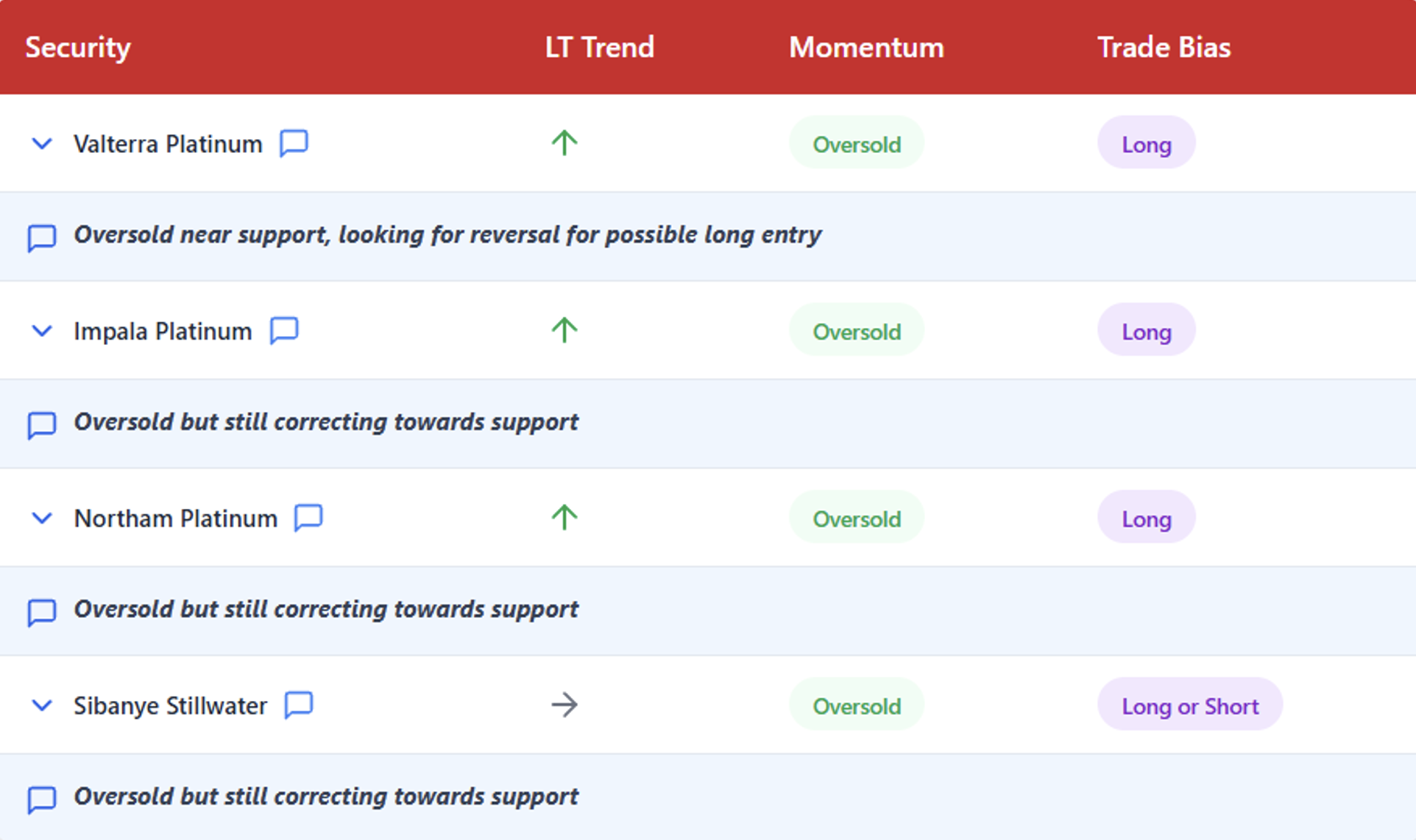The height and width of the screenshot is (840, 1416).
Task: Click the Oversold badge for Impala Platinum
Action: (857, 331)
